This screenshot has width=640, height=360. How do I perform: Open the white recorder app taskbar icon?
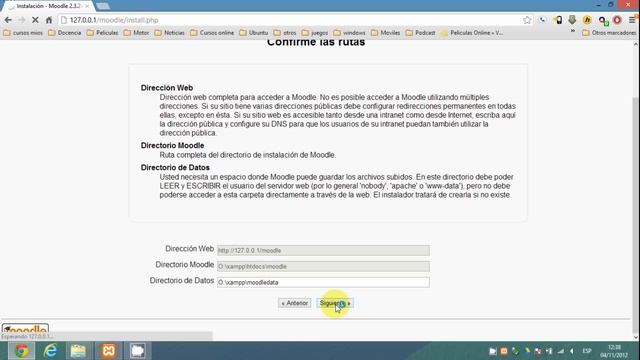tap(138, 351)
